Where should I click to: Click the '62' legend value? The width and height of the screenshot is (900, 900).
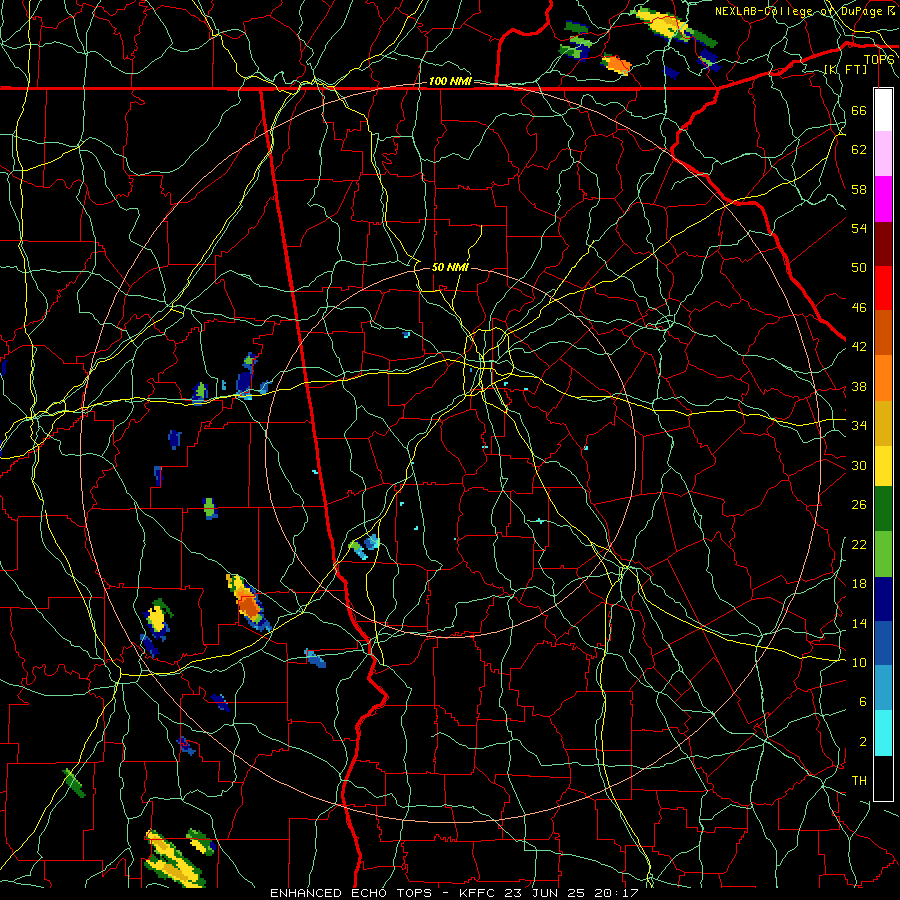859,150
